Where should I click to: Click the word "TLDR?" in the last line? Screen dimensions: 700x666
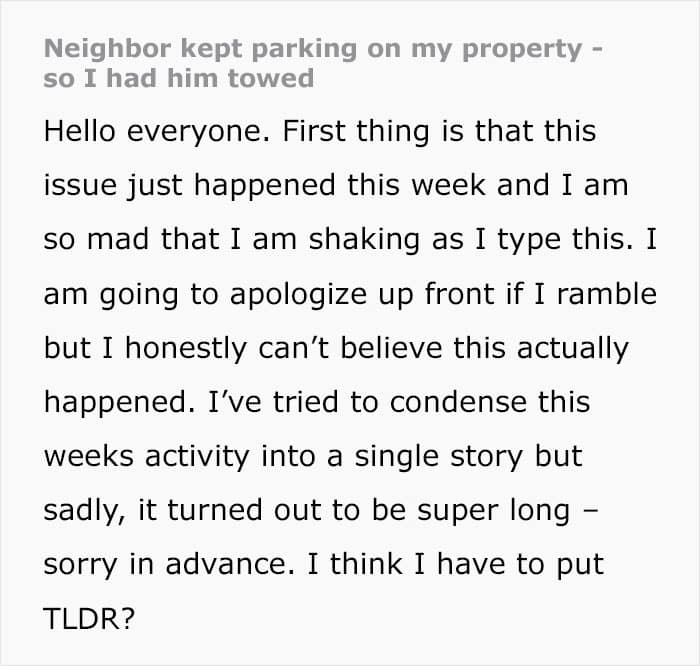pos(89,619)
